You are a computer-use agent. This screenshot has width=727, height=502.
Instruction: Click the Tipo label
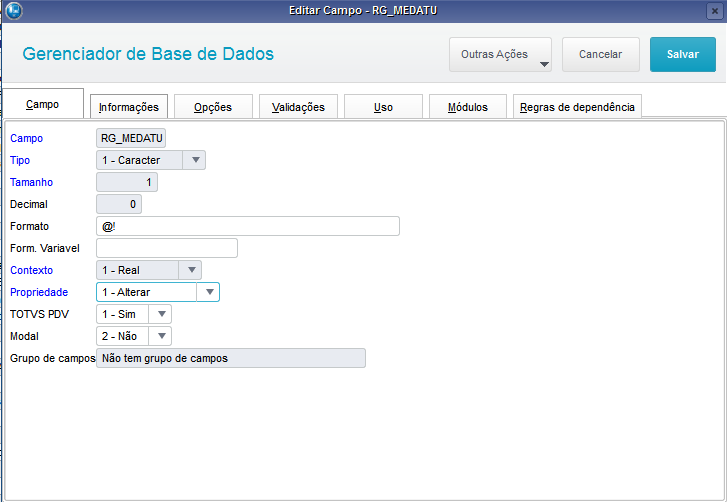pos(20,160)
